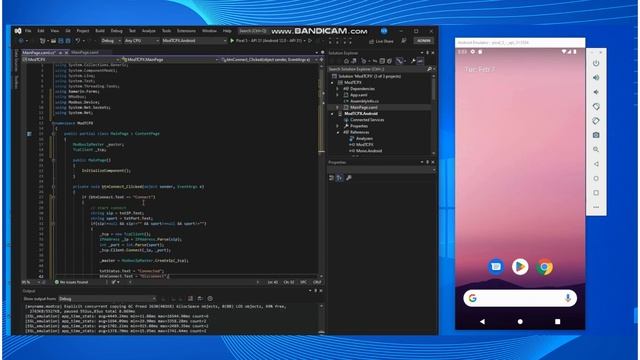Image resolution: width=640 pixels, height=360 pixels.
Task: Click the Visual Studio search box
Action: tap(253, 31)
